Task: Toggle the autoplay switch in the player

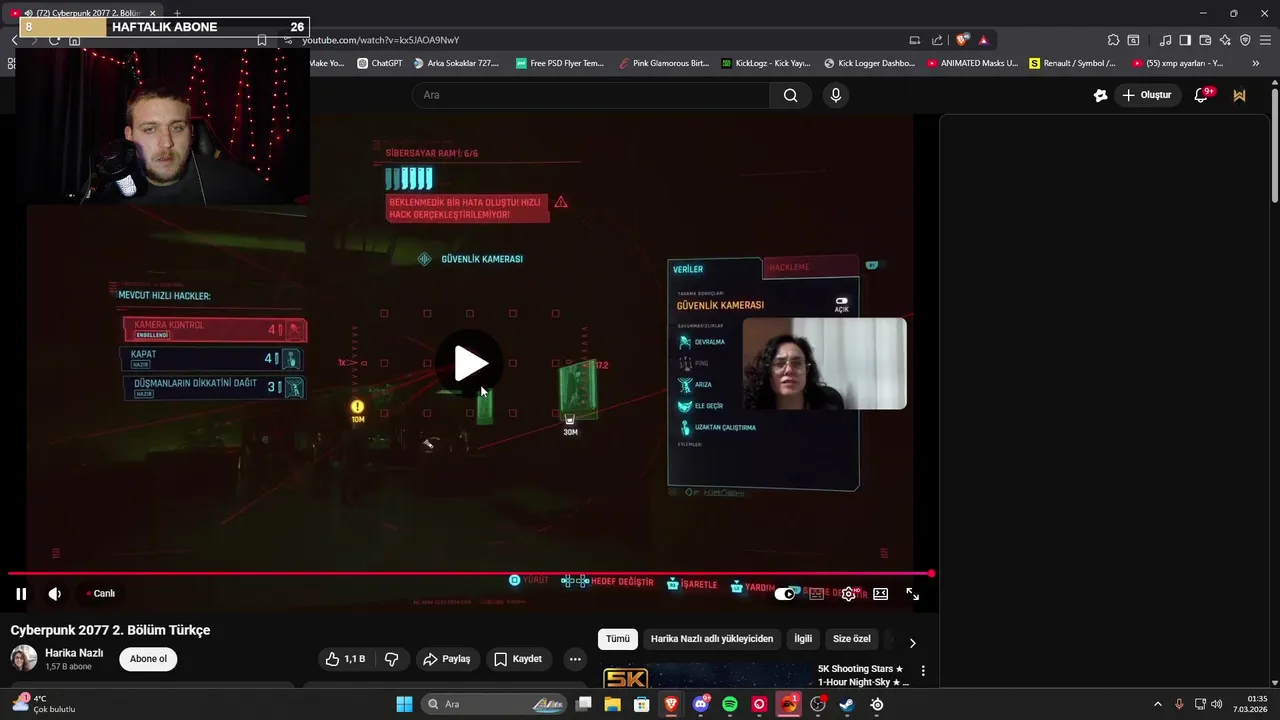Action: click(785, 594)
